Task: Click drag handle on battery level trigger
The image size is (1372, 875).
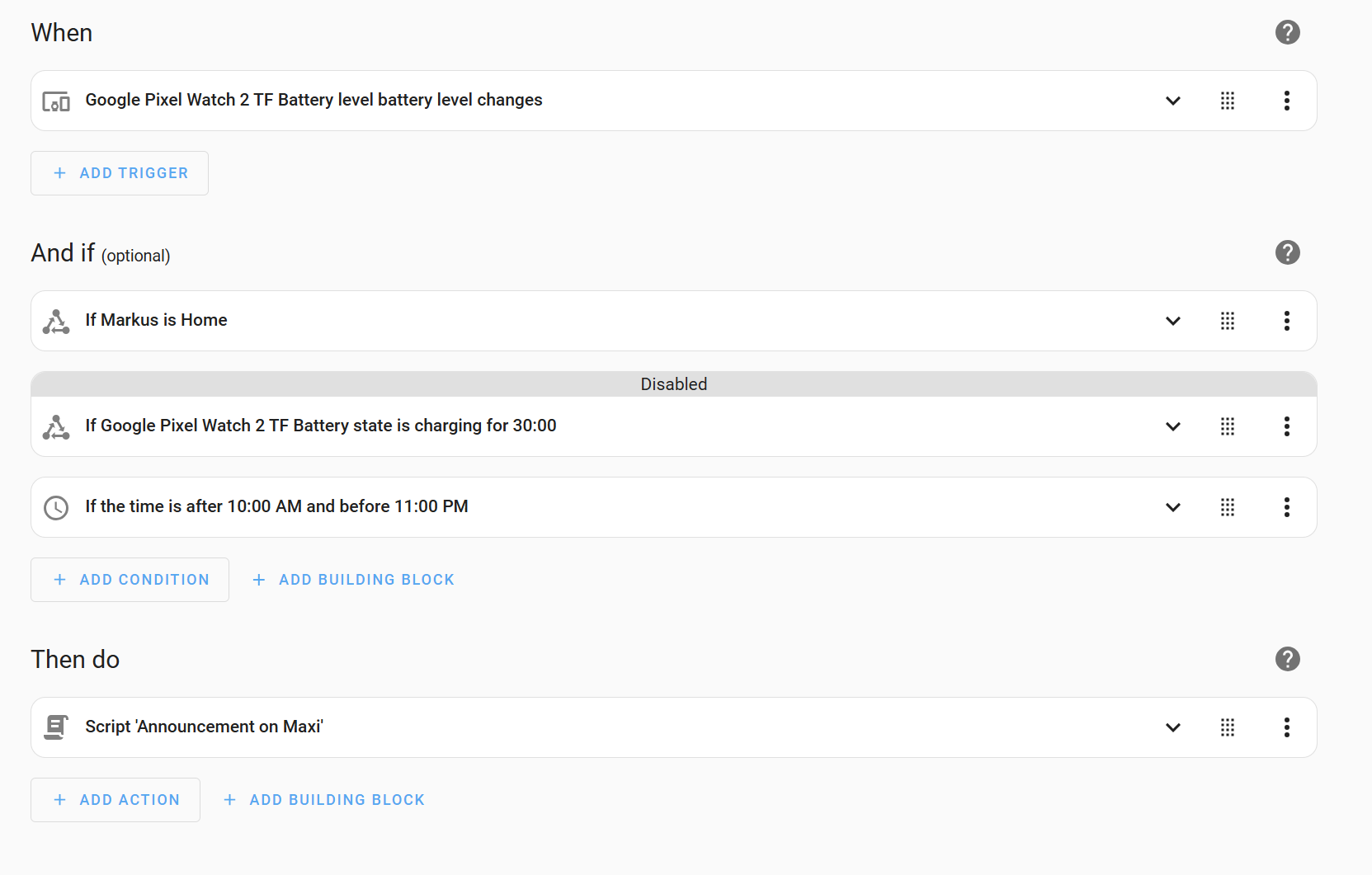Action: [x=1228, y=101]
